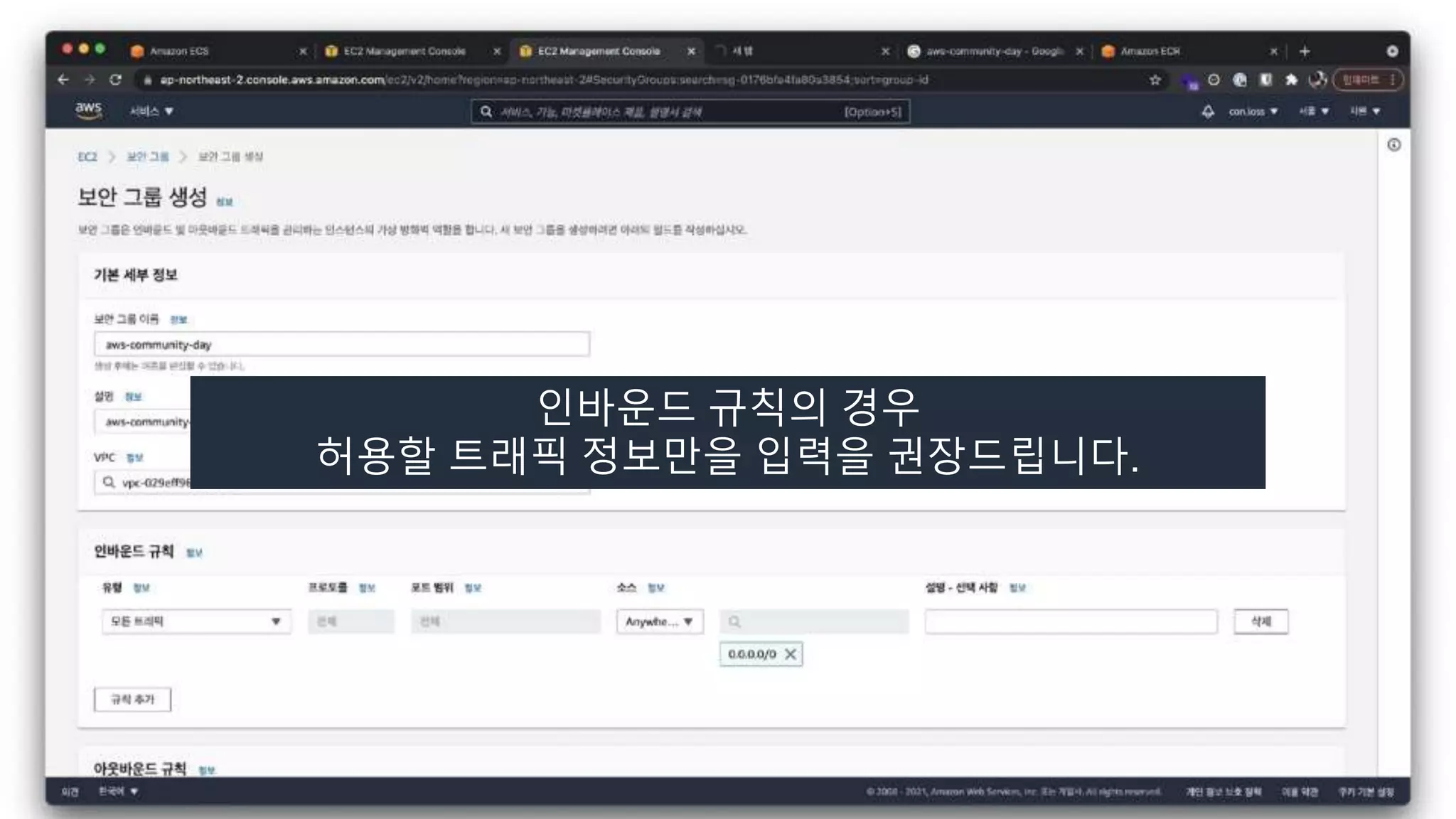Click the AWS logo in the console header
The width and height of the screenshot is (1456, 819).
[x=89, y=111]
